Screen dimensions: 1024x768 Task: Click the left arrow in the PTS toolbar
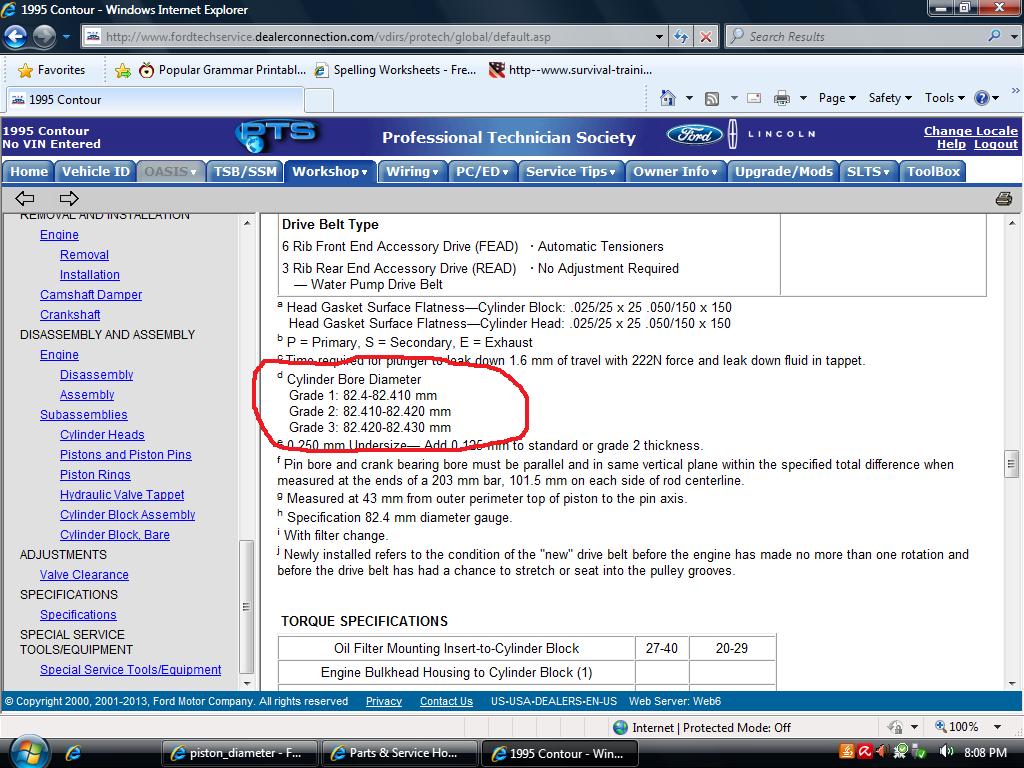[25, 198]
